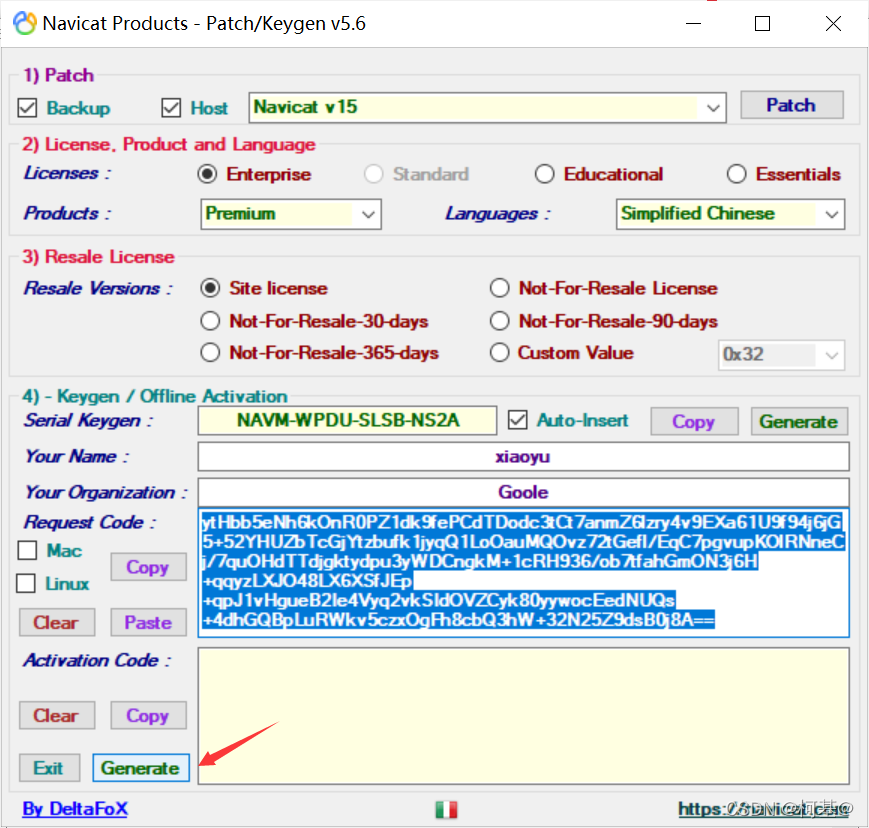The image size is (869, 828).
Task: Open the https link at bottom right
Action: pyautogui.click(x=765, y=809)
